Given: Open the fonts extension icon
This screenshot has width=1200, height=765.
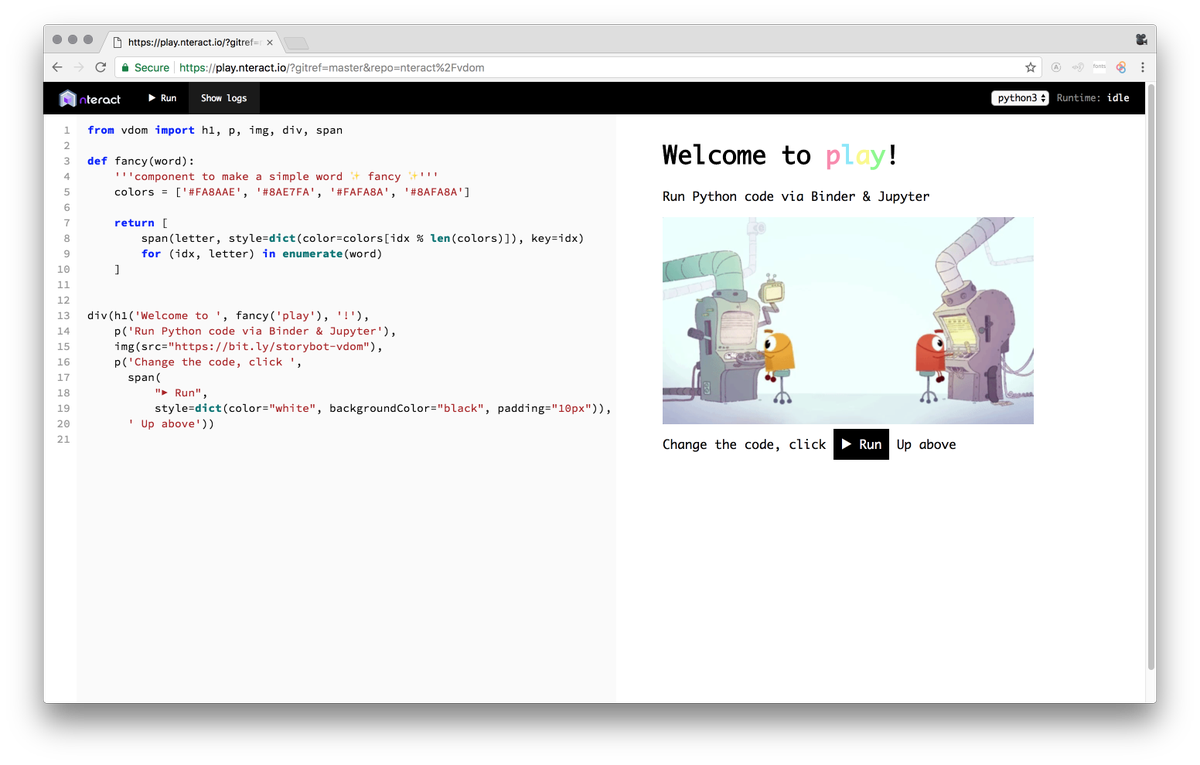Looking at the screenshot, I should coord(1099,67).
